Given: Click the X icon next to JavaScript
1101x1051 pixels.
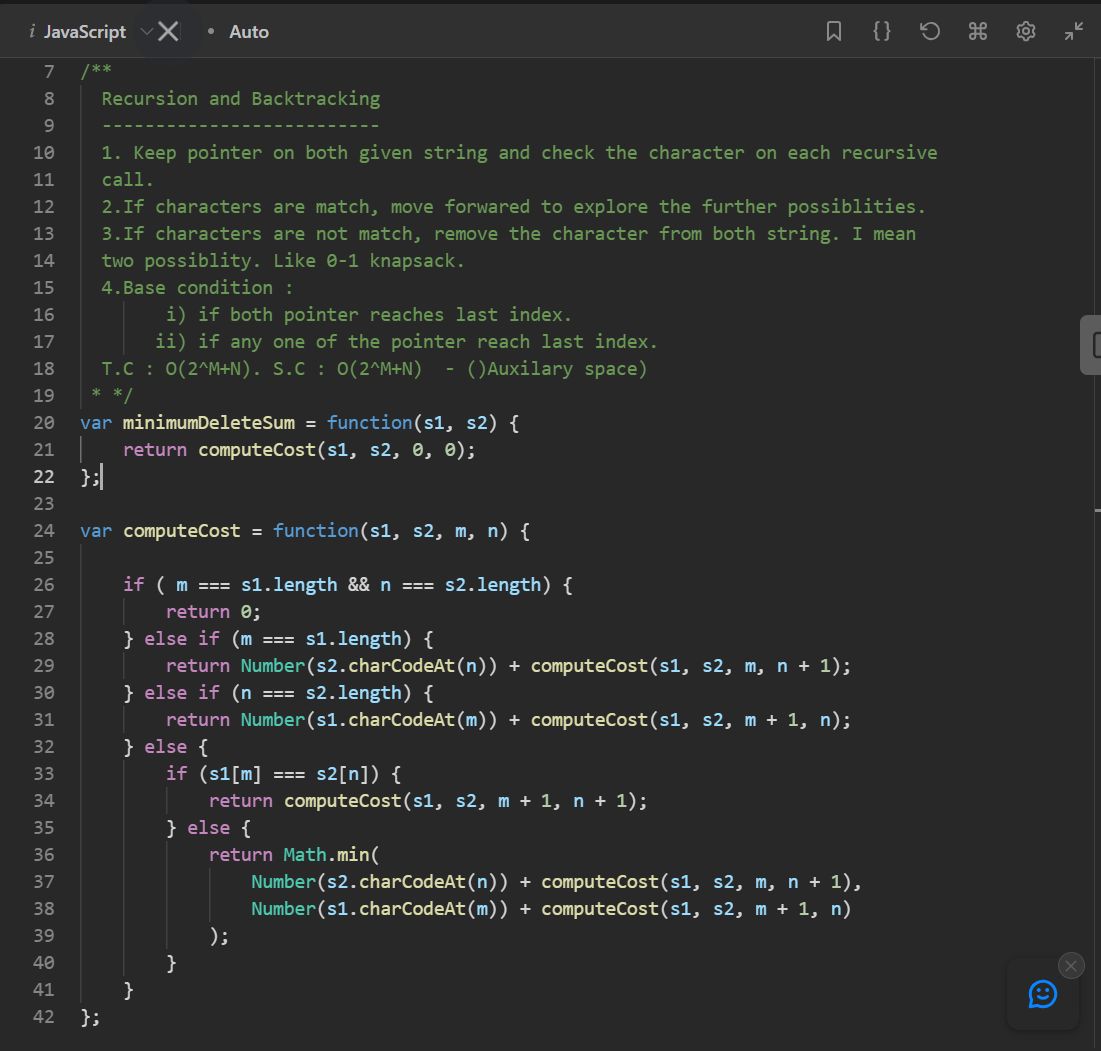Looking at the screenshot, I should pos(169,32).
